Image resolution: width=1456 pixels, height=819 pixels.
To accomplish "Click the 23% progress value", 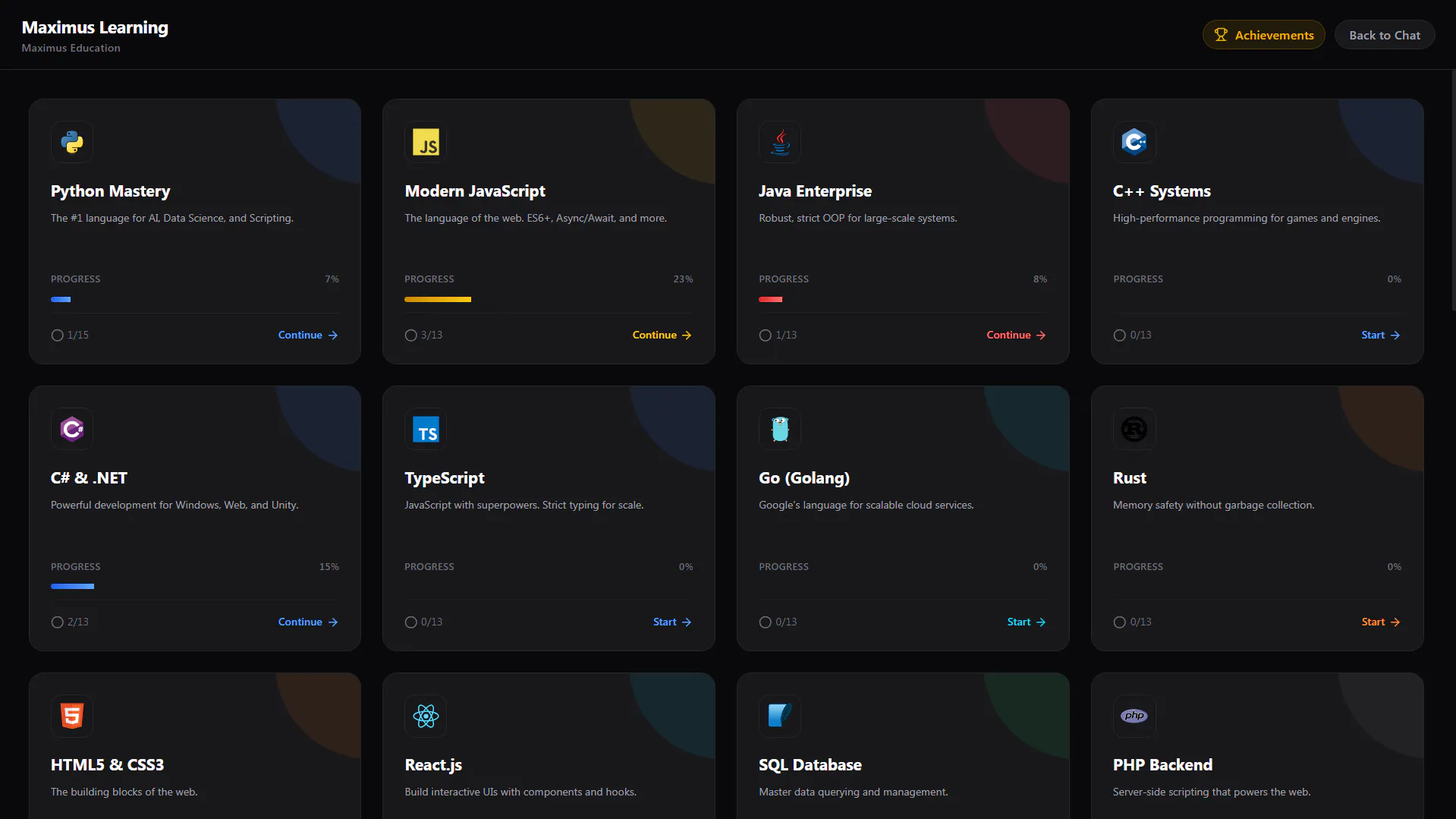I will (x=683, y=279).
